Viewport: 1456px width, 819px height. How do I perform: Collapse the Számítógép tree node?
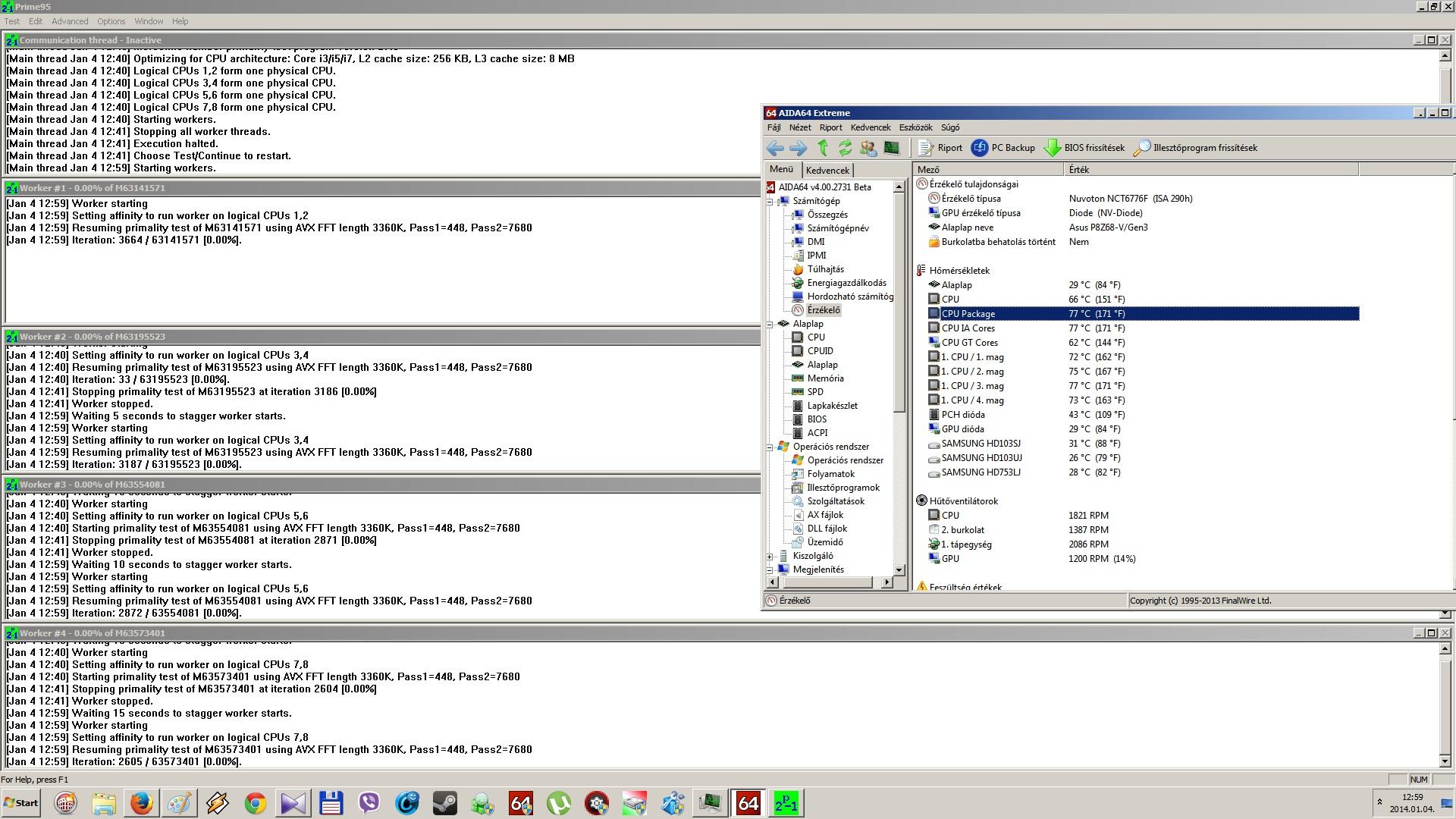pos(770,201)
